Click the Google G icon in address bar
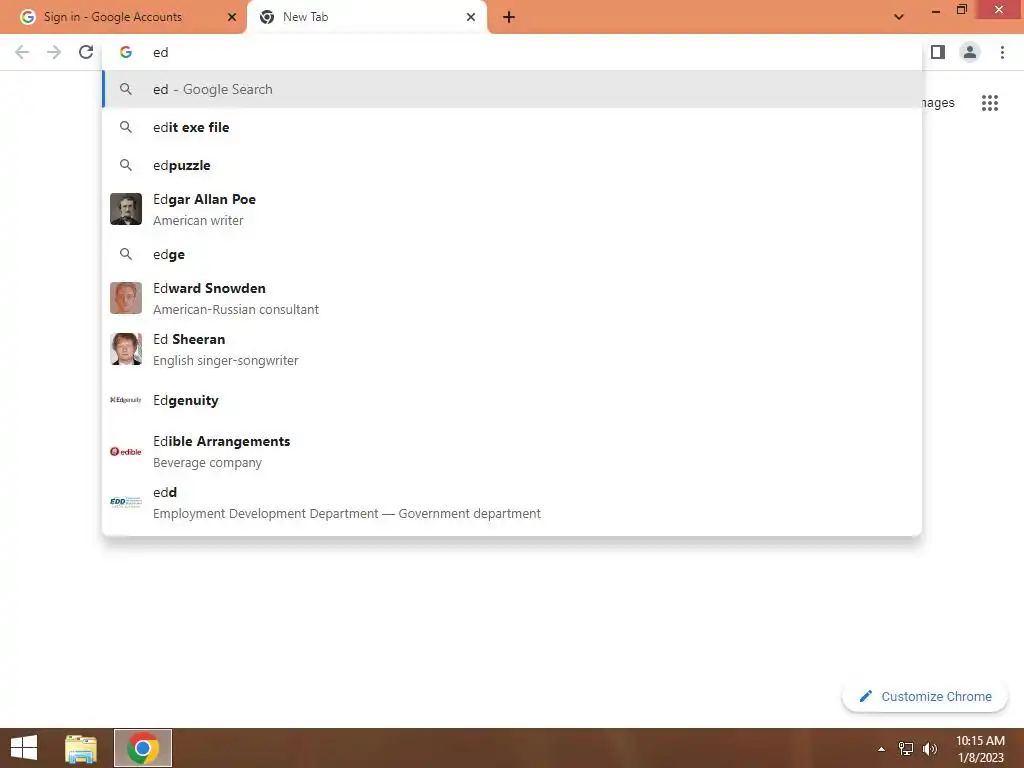 click(126, 52)
